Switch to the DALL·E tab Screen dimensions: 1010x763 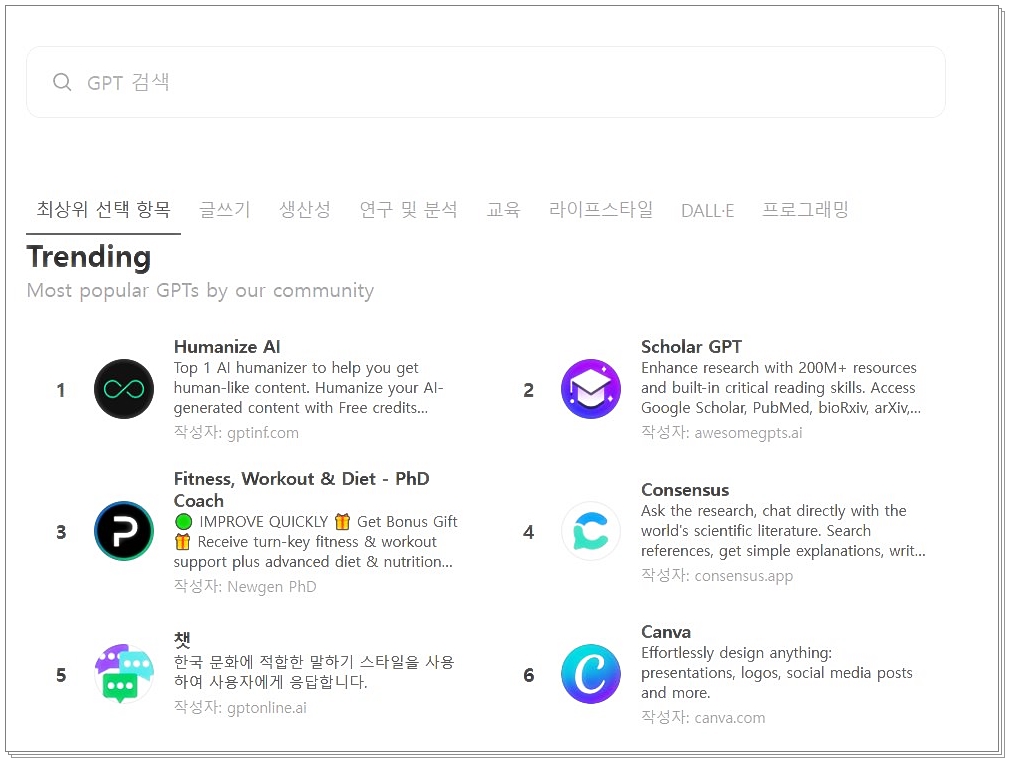point(707,211)
